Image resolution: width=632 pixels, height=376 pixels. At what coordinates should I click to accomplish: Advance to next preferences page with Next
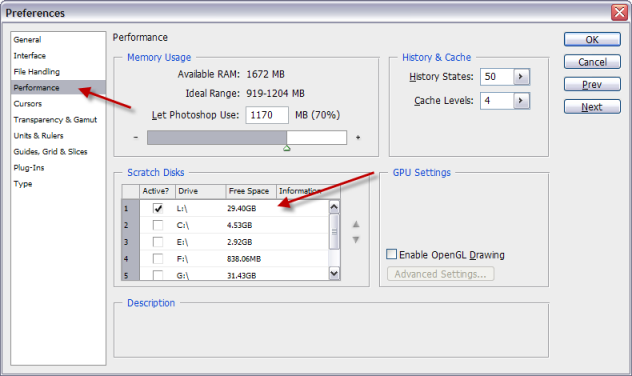click(x=592, y=107)
